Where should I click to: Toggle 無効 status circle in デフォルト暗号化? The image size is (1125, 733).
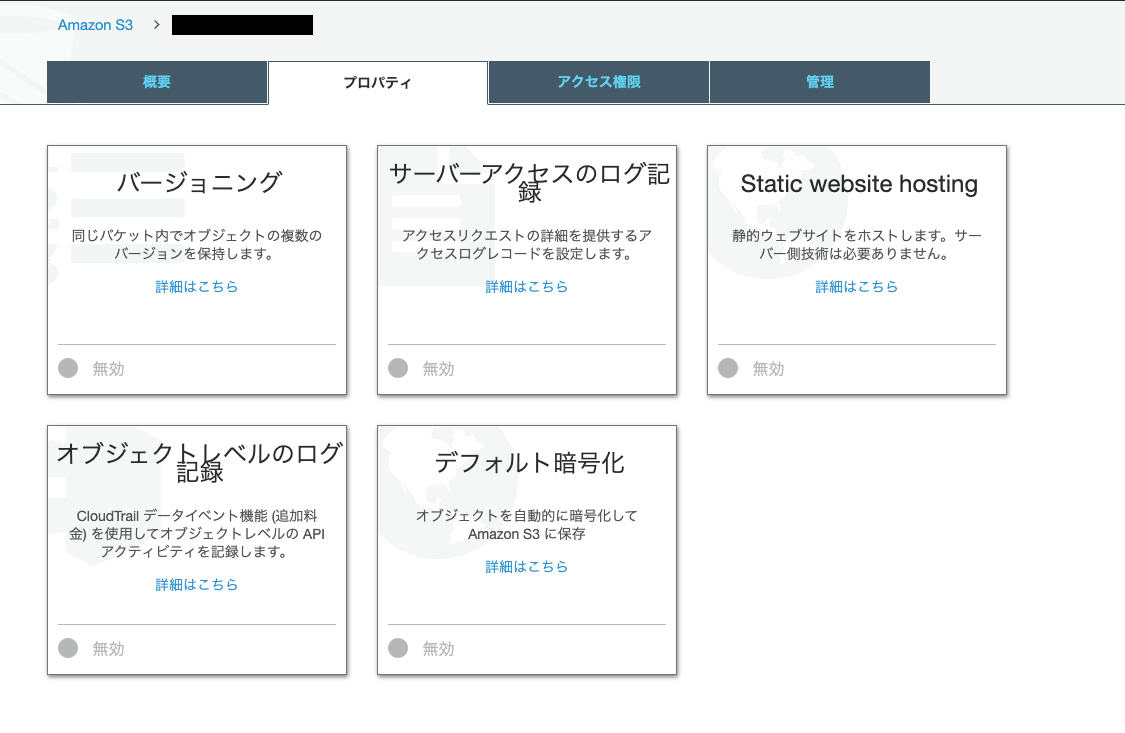point(398,648)
